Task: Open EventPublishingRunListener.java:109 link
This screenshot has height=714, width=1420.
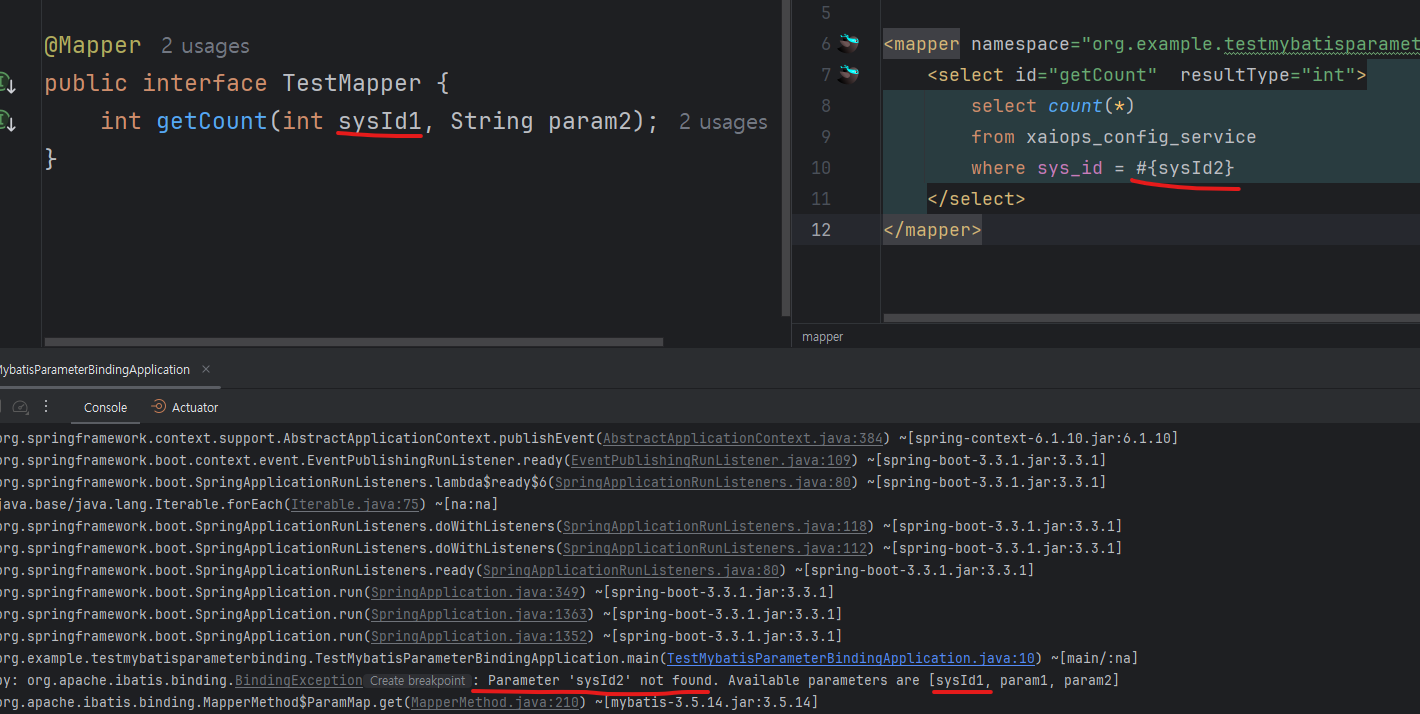Action: pyautogui.click(x=711, y=460)
